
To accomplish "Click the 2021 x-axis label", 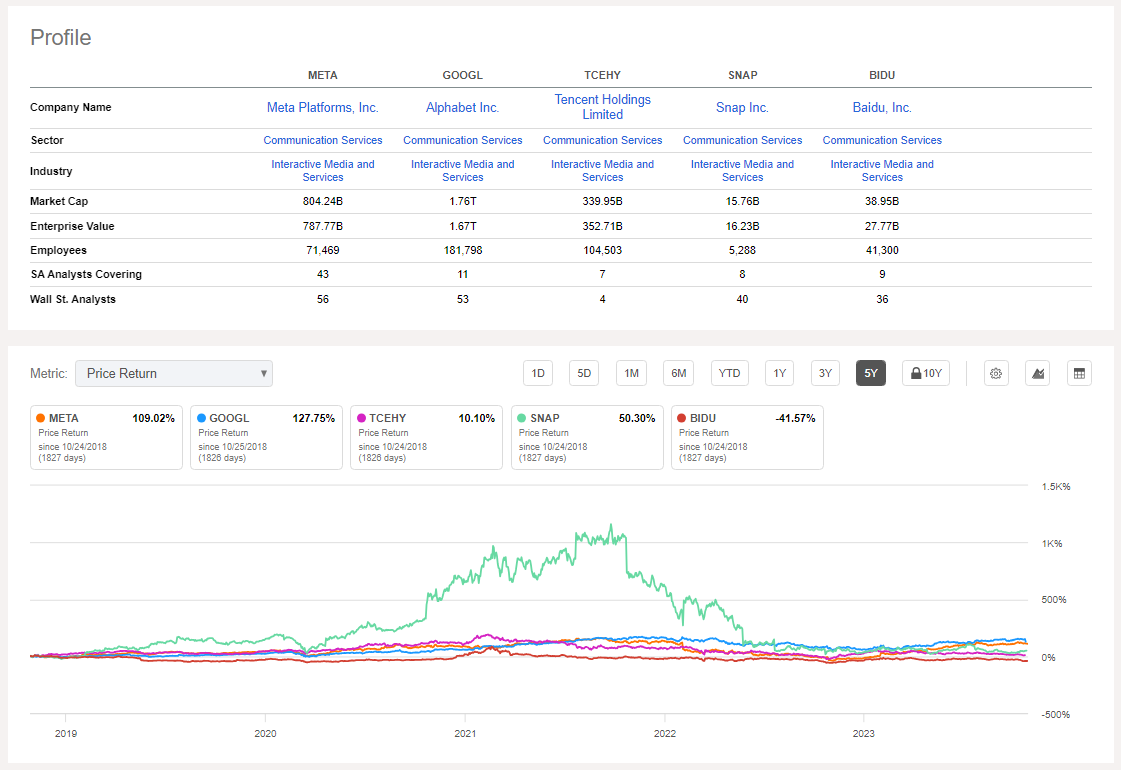I will (465, 733).
